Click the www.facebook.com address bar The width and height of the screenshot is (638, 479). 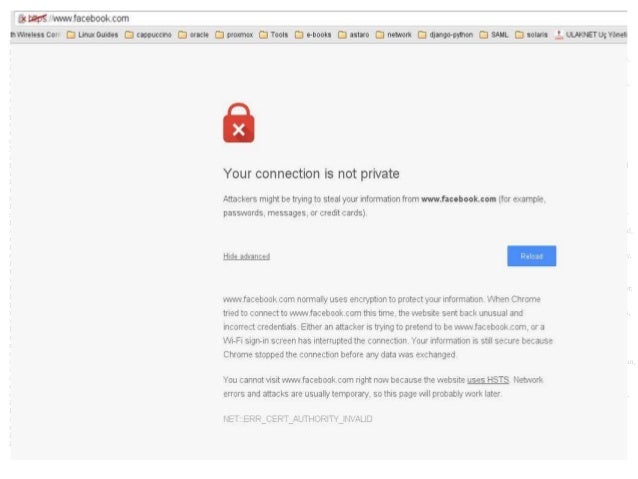(x=321, y=18)
